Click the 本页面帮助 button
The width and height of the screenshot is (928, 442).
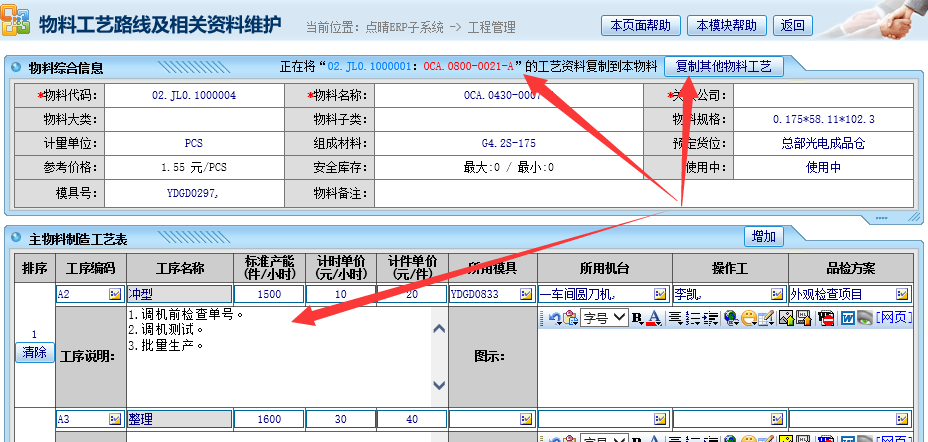pyautogui.click(x=642, y=25)
